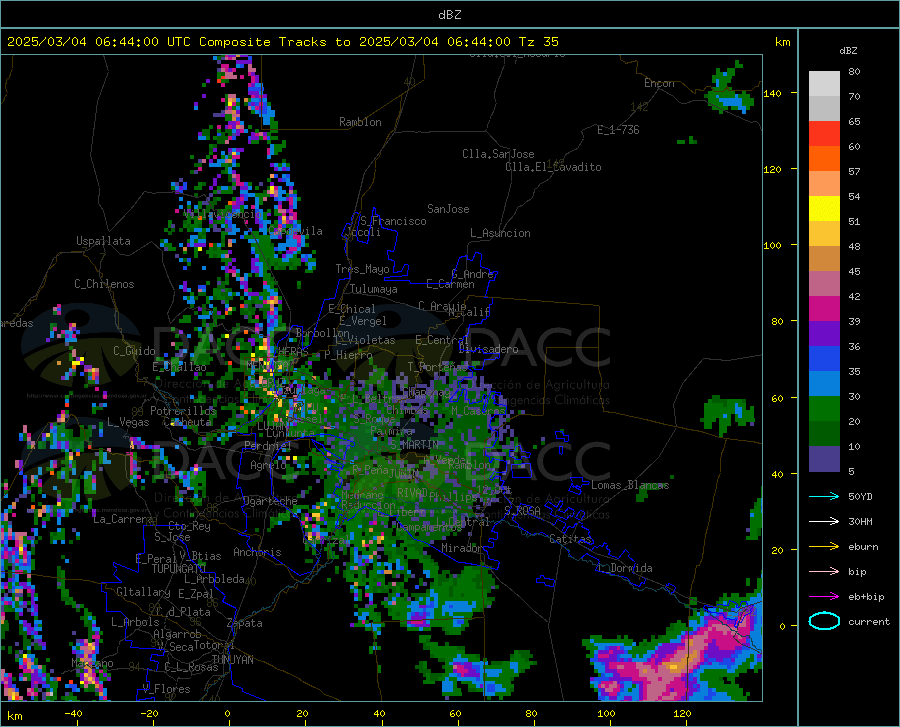Click the Uspallata town label
This screenshot has height=727, width=900.
coord(103,241)
